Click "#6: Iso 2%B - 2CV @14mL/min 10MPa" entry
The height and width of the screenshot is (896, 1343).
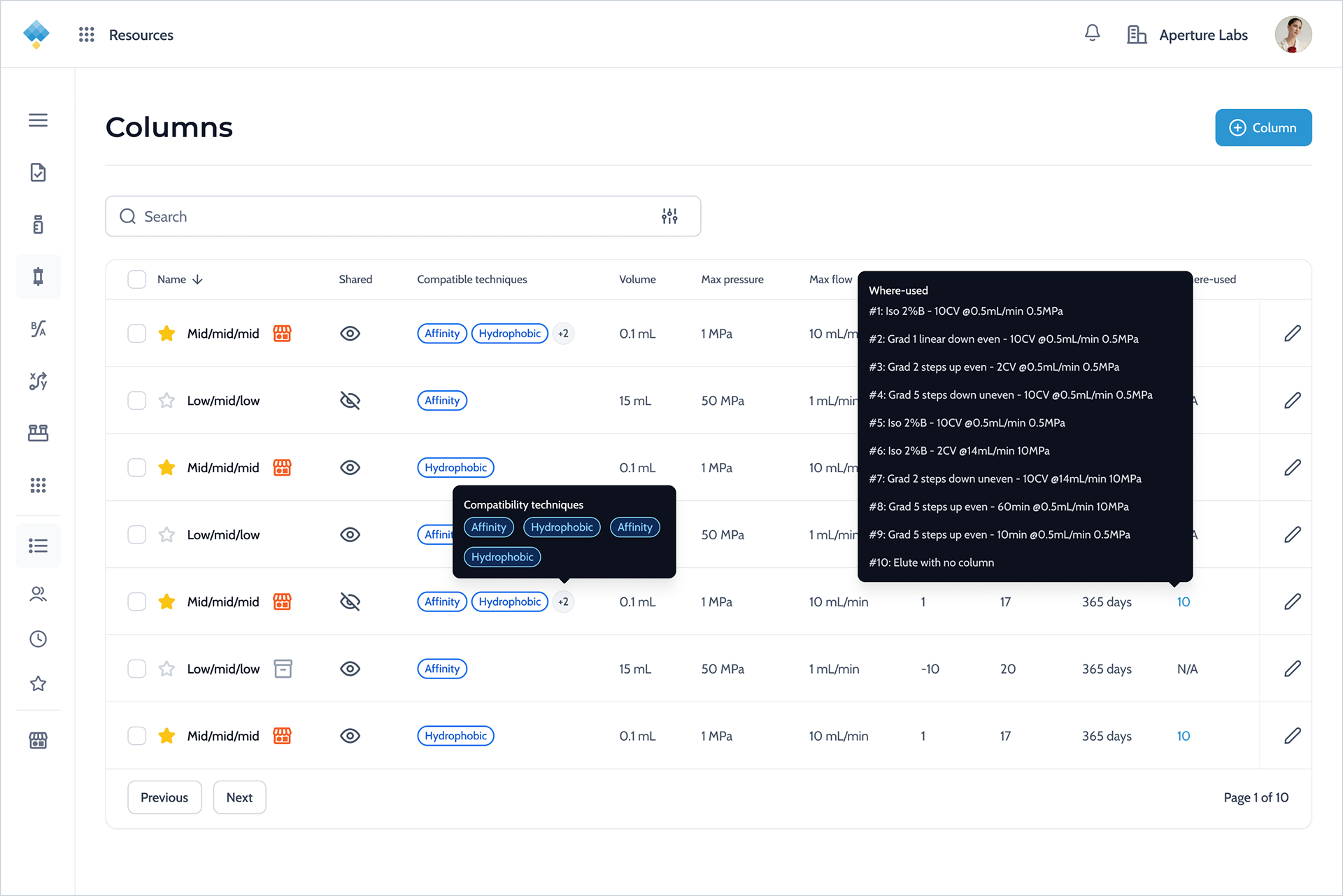(959, 450)
